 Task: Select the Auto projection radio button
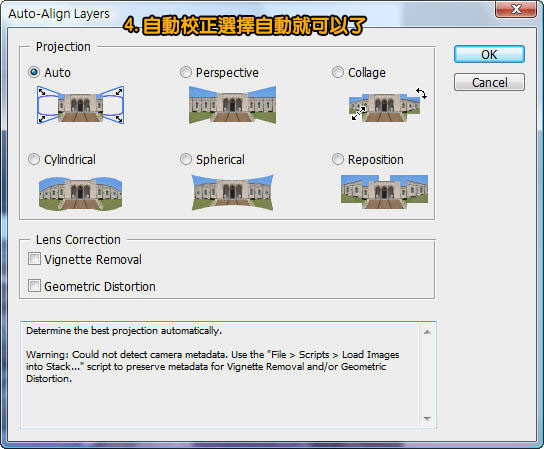pyautogui.click(x=34, y=72)
